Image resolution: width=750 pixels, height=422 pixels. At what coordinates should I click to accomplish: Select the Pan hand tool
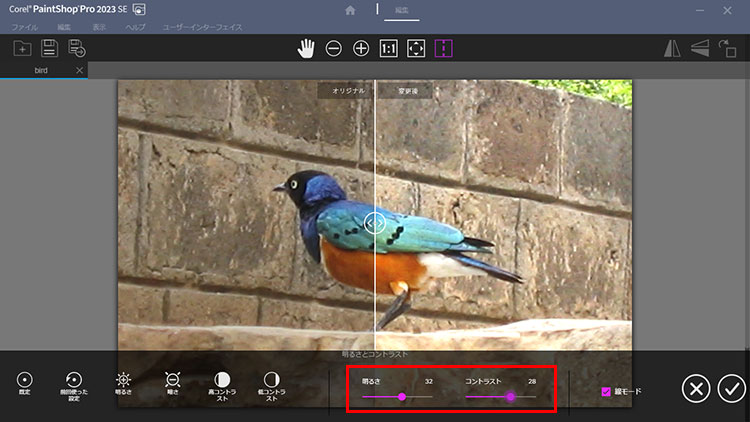tap(306, 48)
